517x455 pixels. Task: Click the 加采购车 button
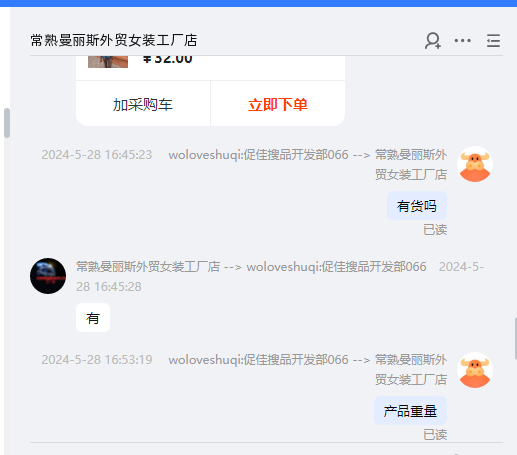143,104
